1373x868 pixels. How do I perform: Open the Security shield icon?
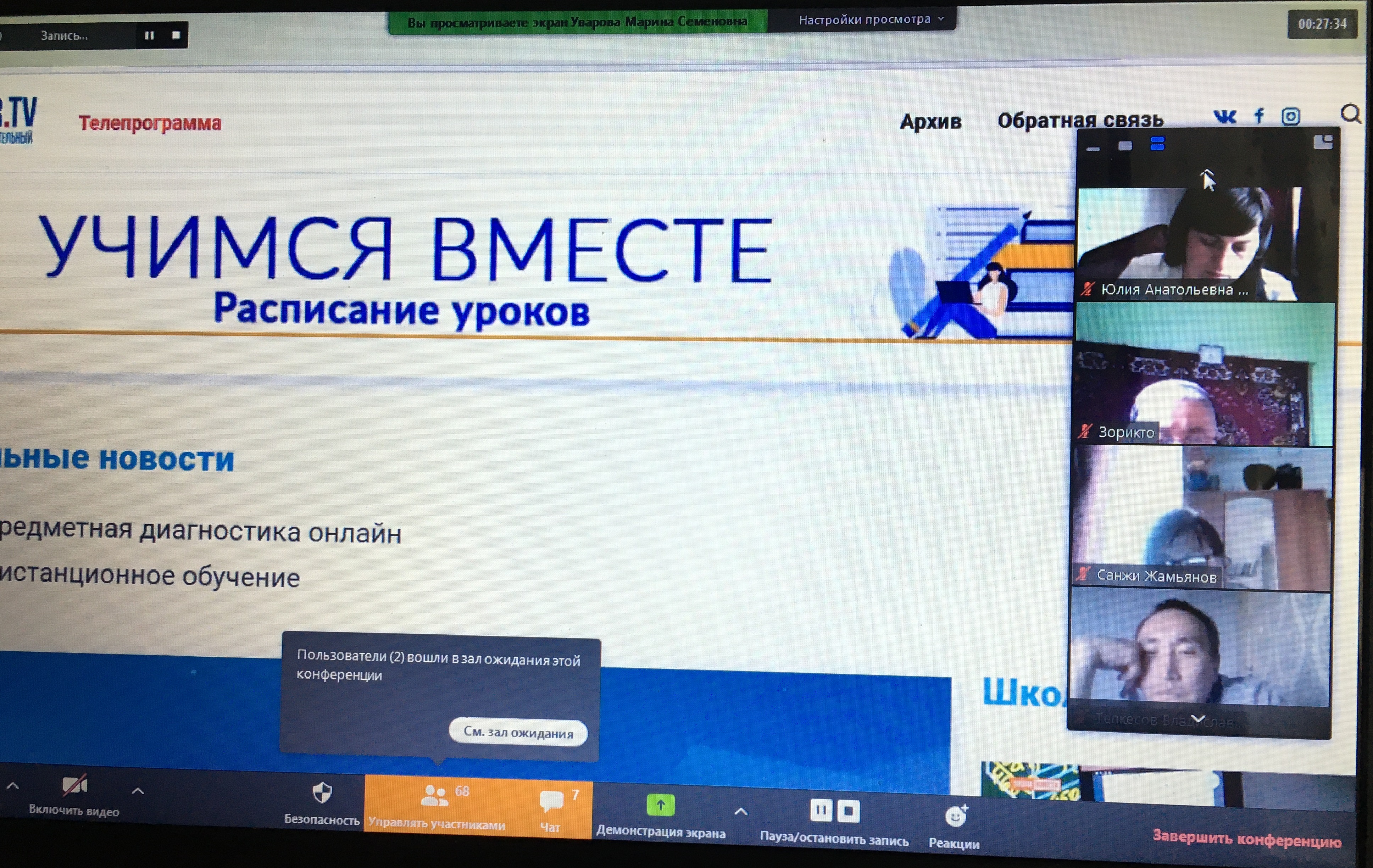322,793
